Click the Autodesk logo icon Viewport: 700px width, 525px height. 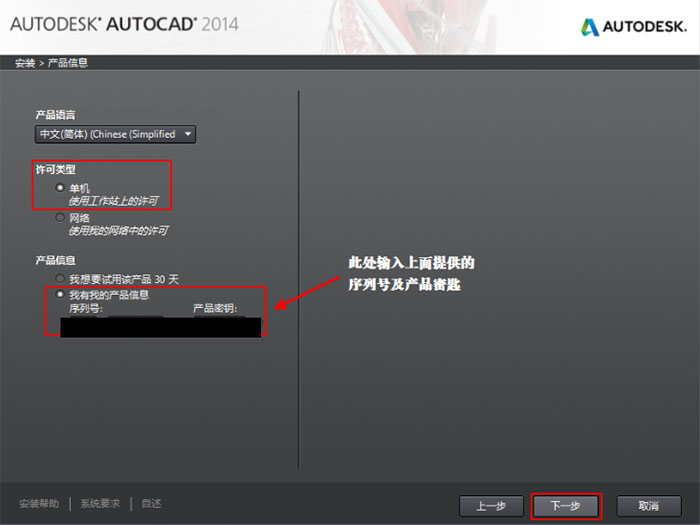590,27
